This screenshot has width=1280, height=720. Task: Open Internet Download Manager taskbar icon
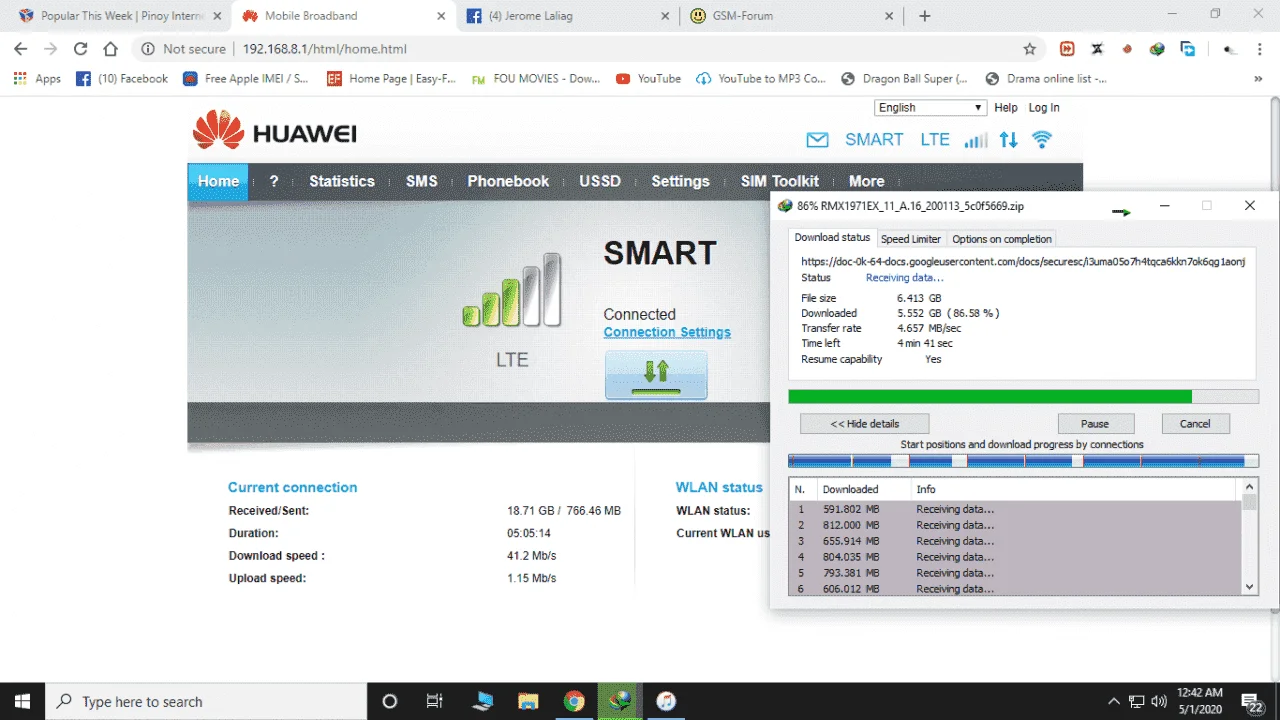pos(620,701)
